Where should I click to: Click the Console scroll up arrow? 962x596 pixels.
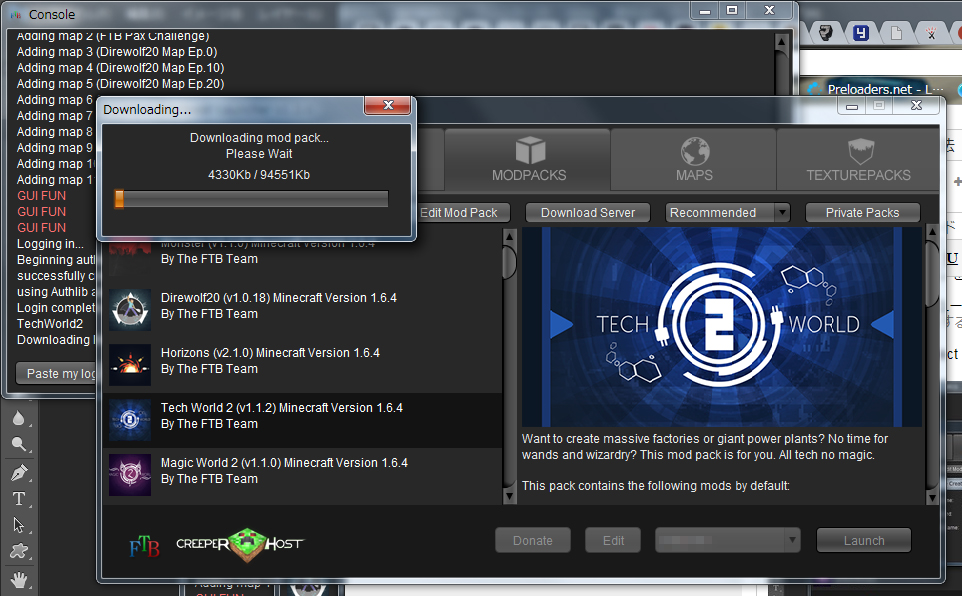click(x=781, y=43)
